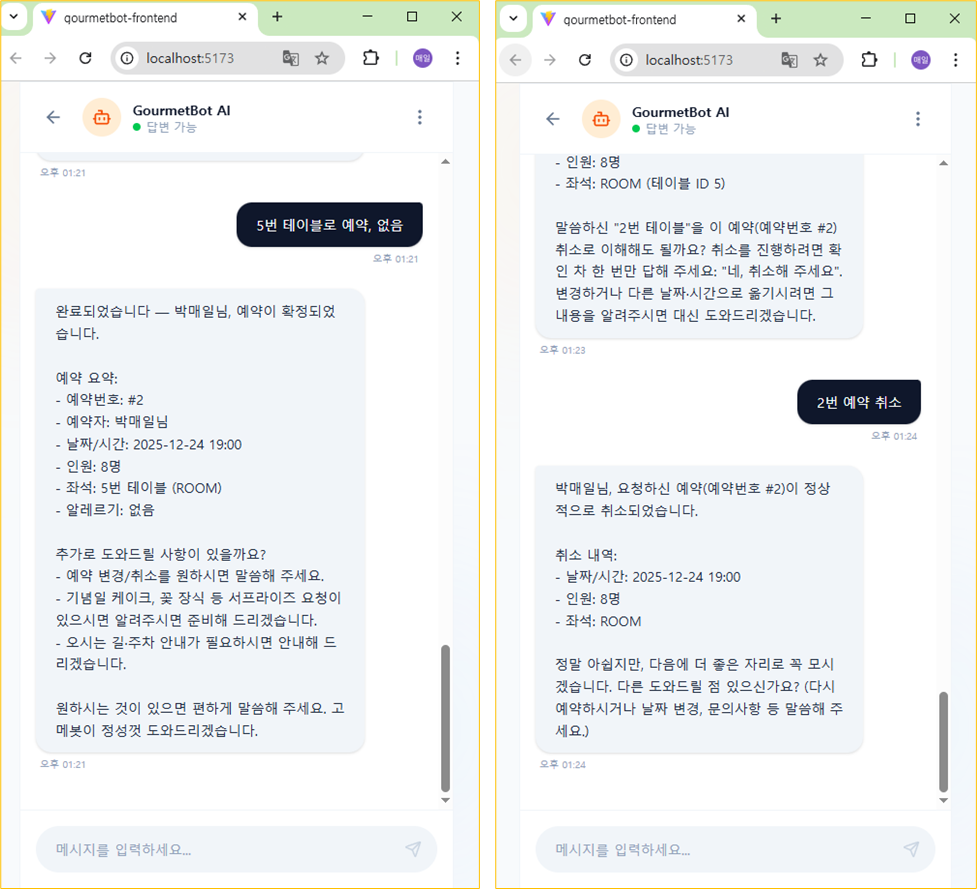Bookmark page with star in right browser
The image size is (977, 889).
(821, 60)
